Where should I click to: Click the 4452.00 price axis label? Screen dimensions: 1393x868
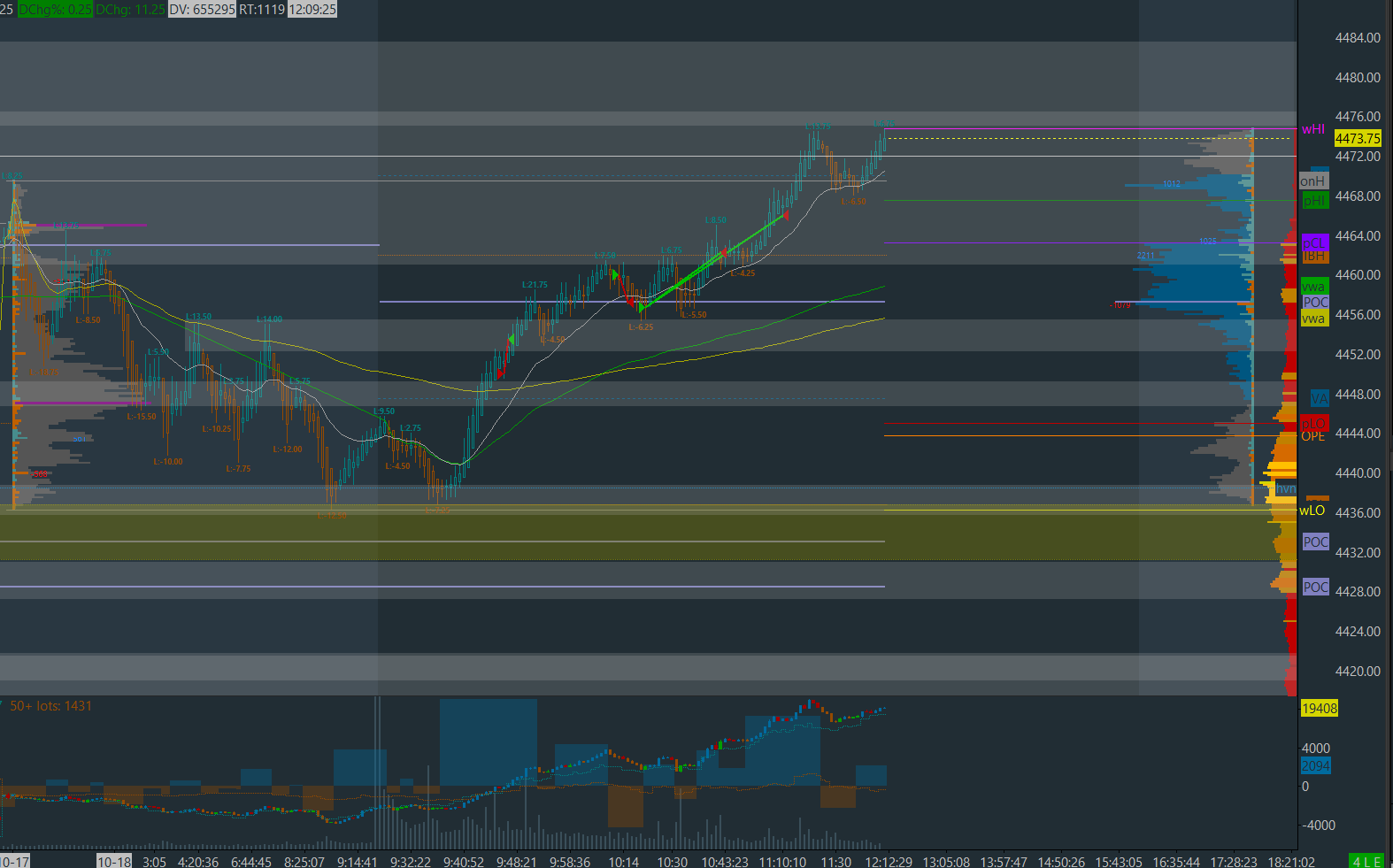pyautogui.click(x=1358, y=355)
